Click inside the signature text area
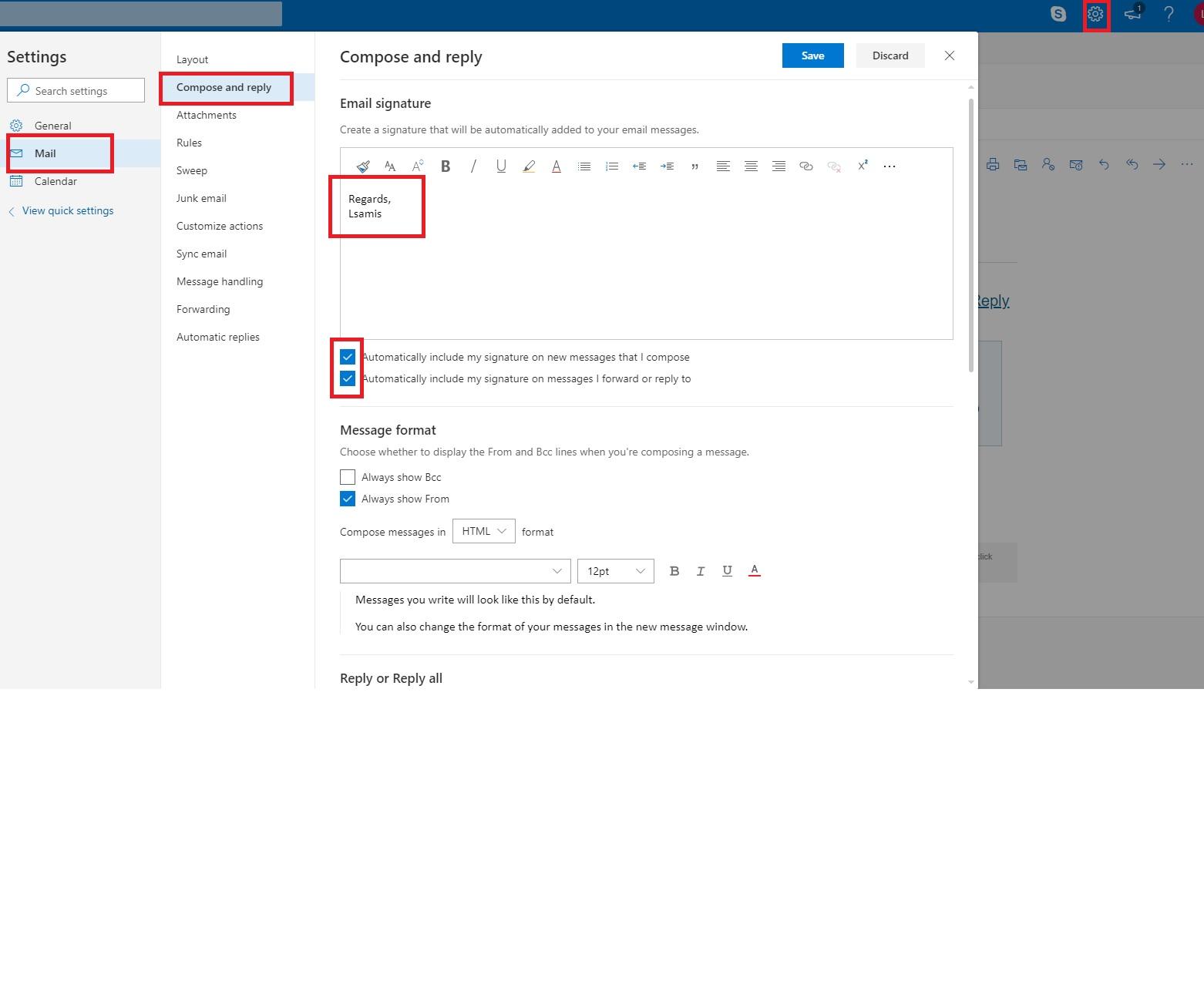 646,258
